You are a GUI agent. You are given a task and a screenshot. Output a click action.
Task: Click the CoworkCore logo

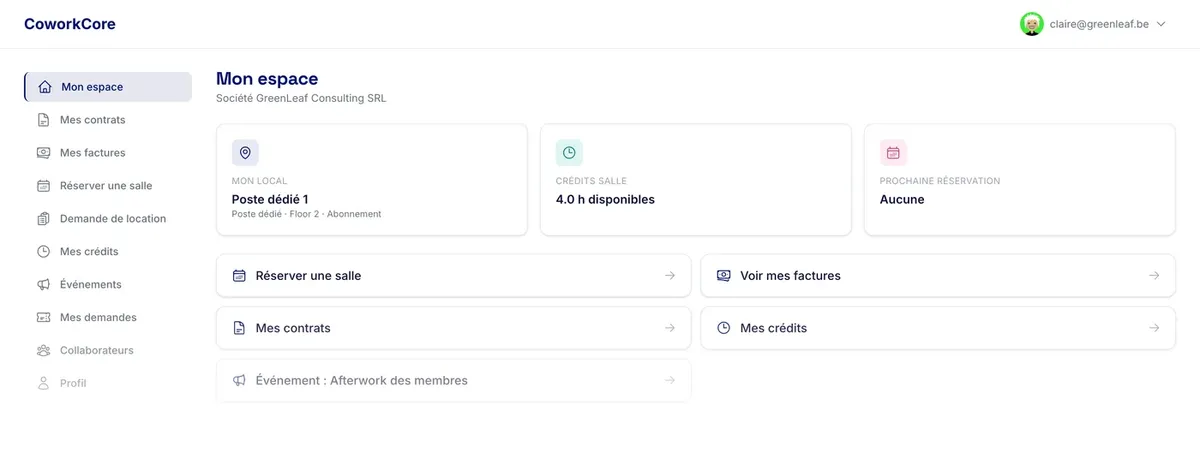[70, 24]
